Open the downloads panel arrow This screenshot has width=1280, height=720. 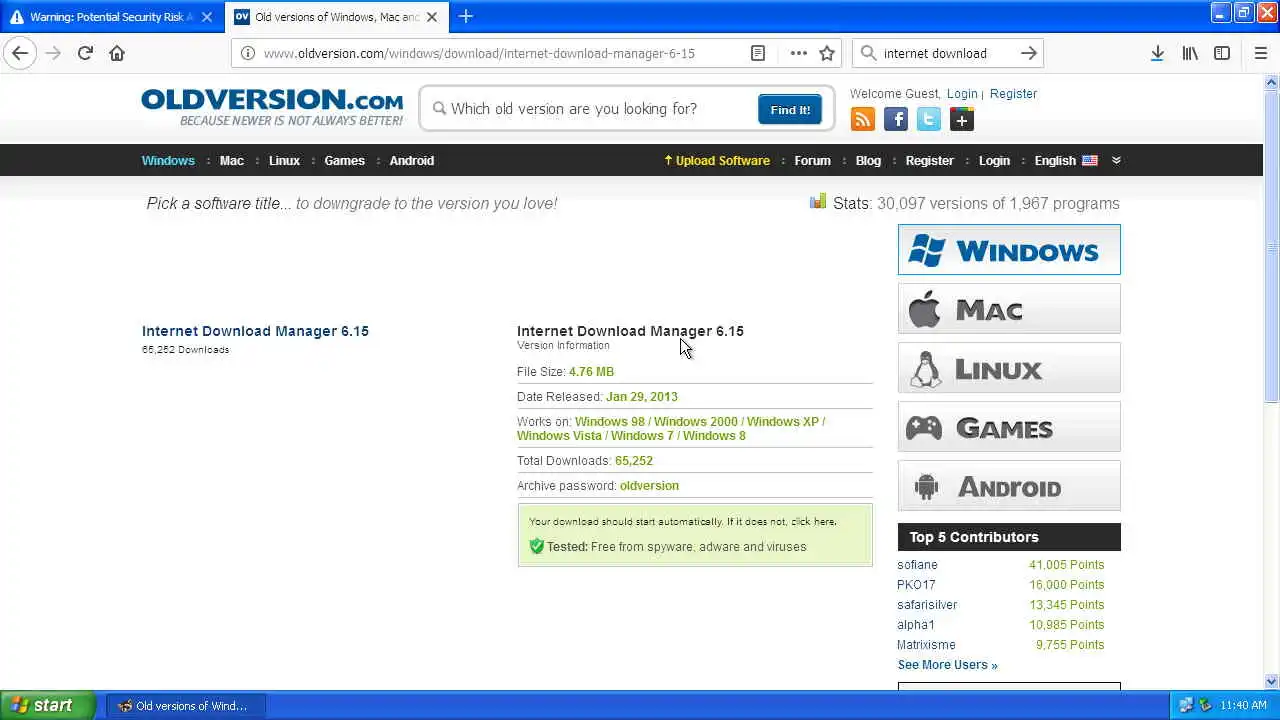1157,53
